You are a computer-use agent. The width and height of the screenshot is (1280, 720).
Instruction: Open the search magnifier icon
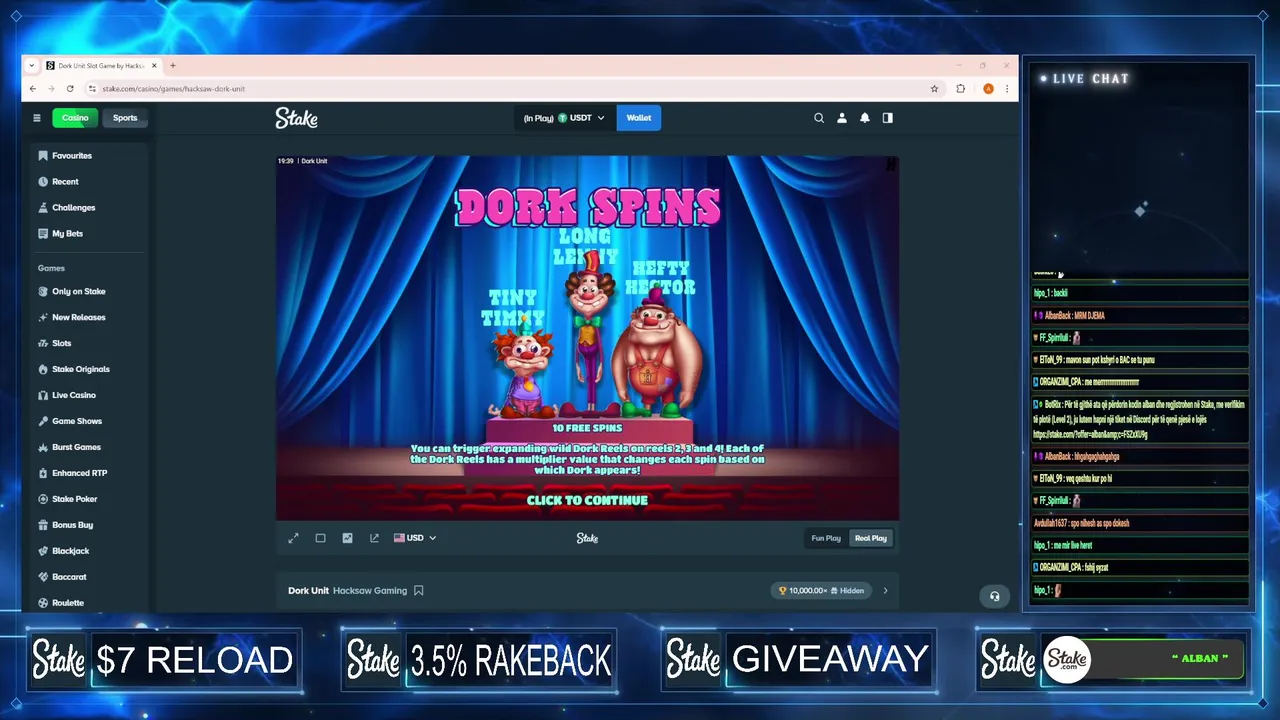pyautogui.click(x=819, y=118)
